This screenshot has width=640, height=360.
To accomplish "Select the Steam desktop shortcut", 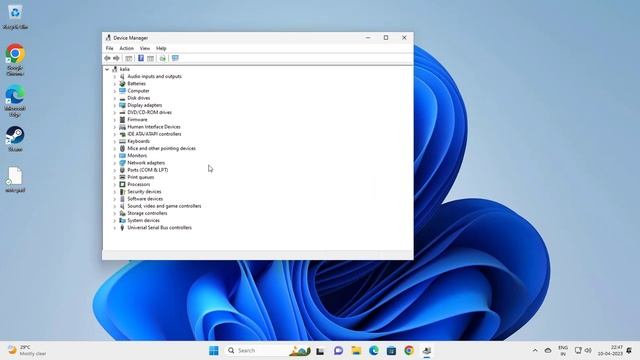I will 15,139.
